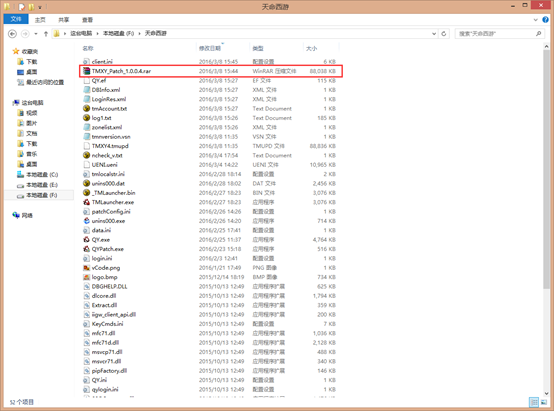554x411 pixels.
Task: Select the qylogin.ini file name
Action: pyautogui.click(x=105, y=389)
